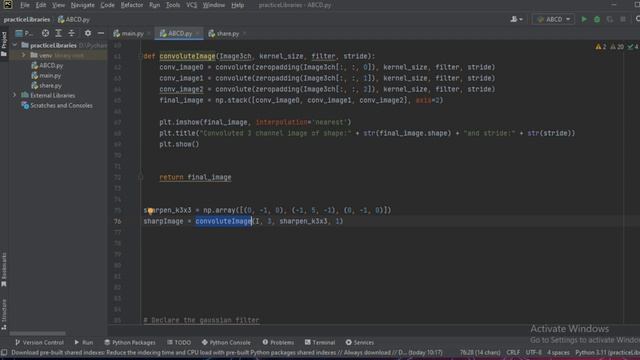Open the VCS menu
Image resolution: width=640 pixels, height=360 pixels.
(x=191, y=5)
